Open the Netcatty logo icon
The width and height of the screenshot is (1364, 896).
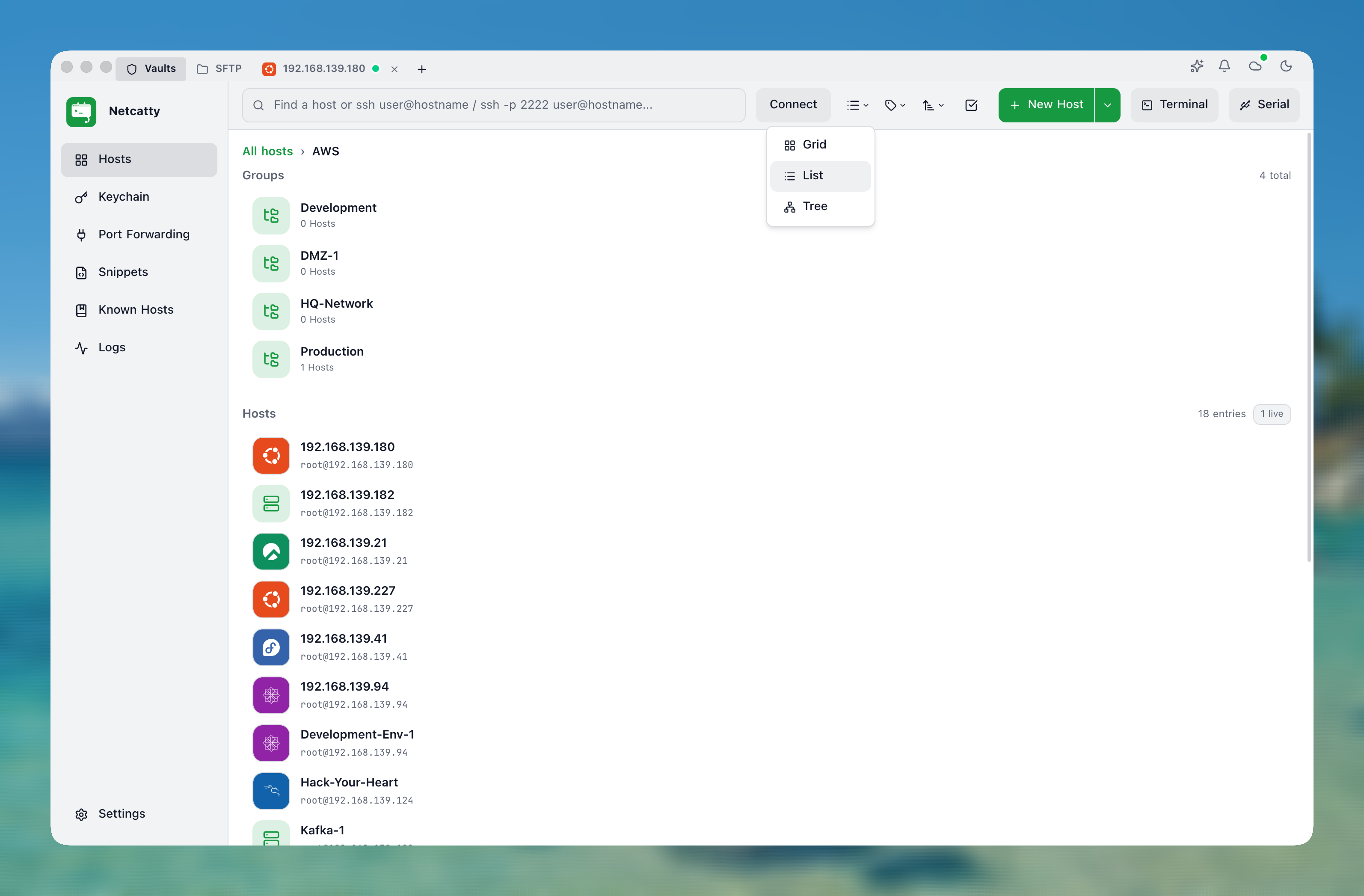coord(81,111)
